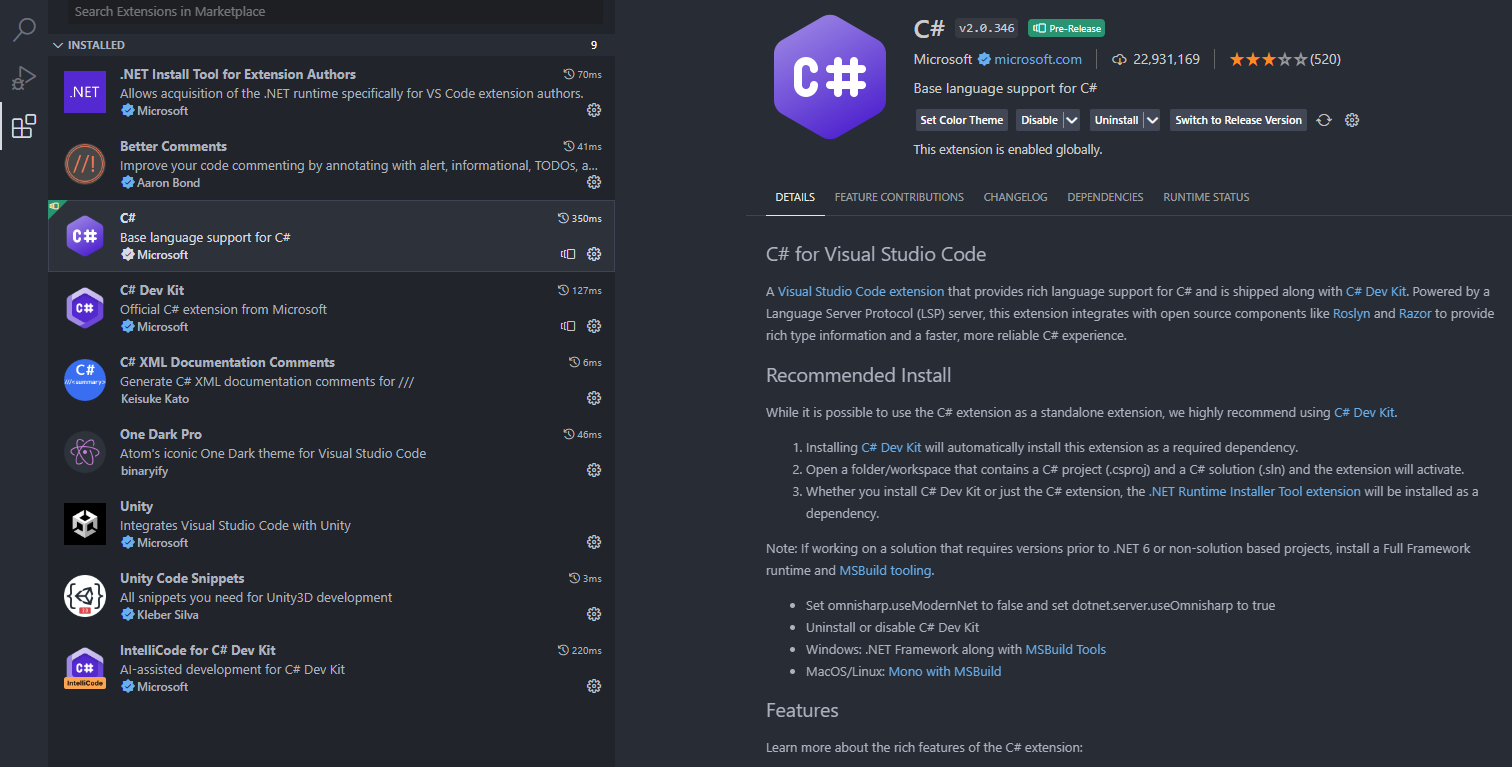Click the refresh icon beside Switch to Release Version

(x=1324, y=120)
